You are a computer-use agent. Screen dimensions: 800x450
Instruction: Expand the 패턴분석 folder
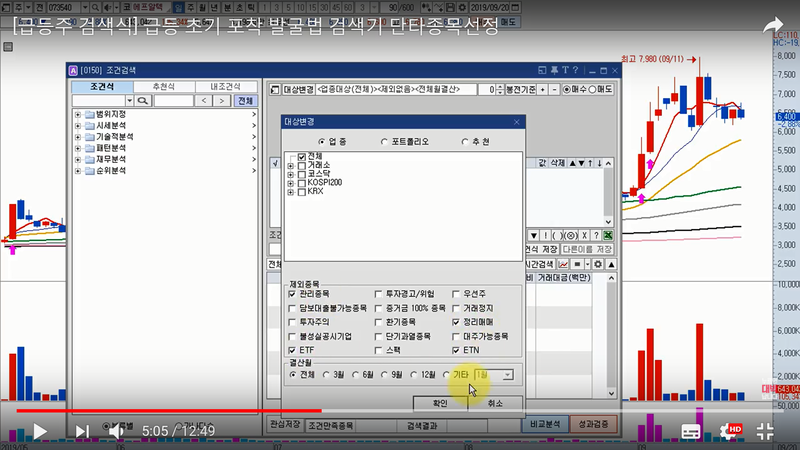point(78,148)
